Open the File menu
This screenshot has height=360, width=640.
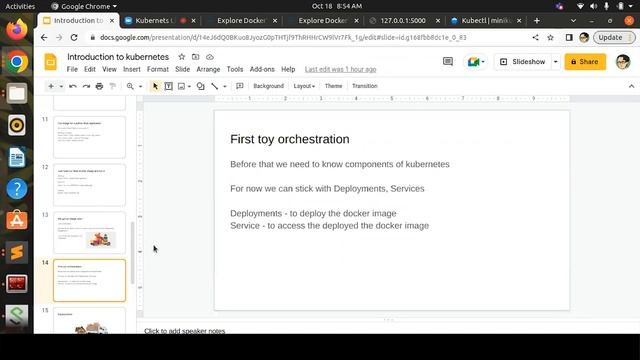[72, 69]
